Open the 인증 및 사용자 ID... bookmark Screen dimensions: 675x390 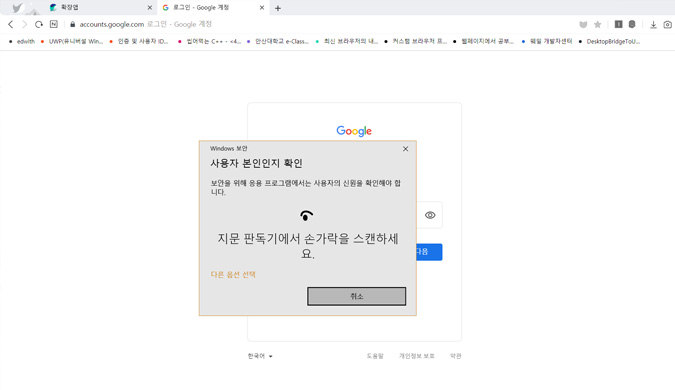coord(139,41)
